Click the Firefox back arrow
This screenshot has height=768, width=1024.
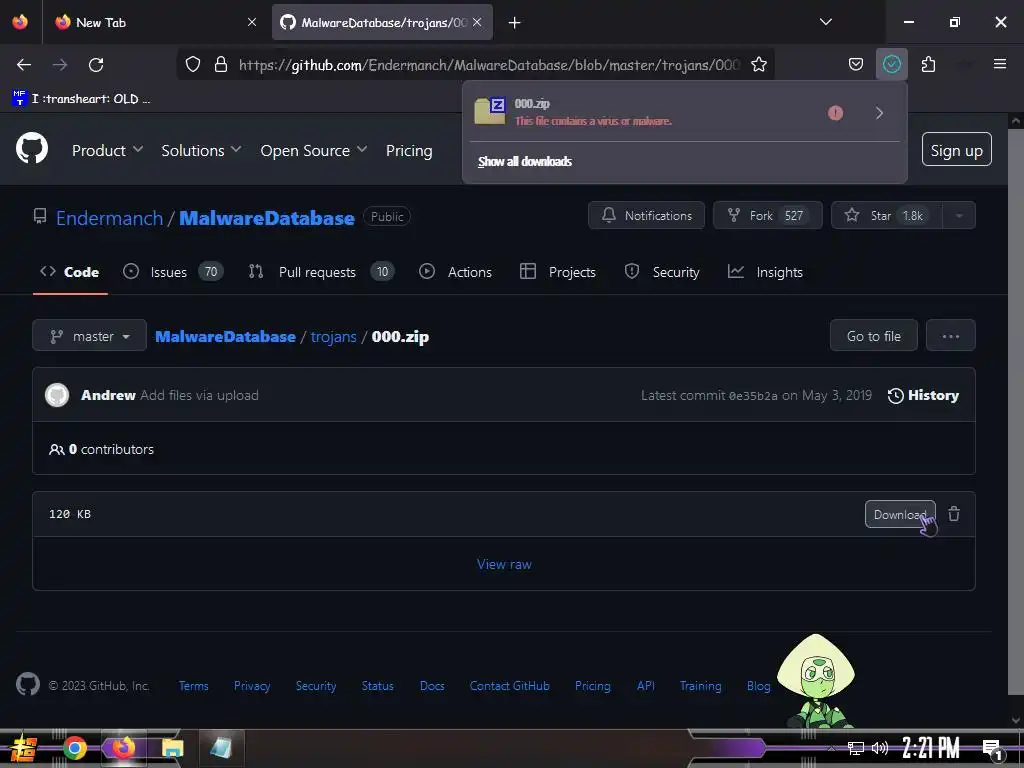click(24, 65)
